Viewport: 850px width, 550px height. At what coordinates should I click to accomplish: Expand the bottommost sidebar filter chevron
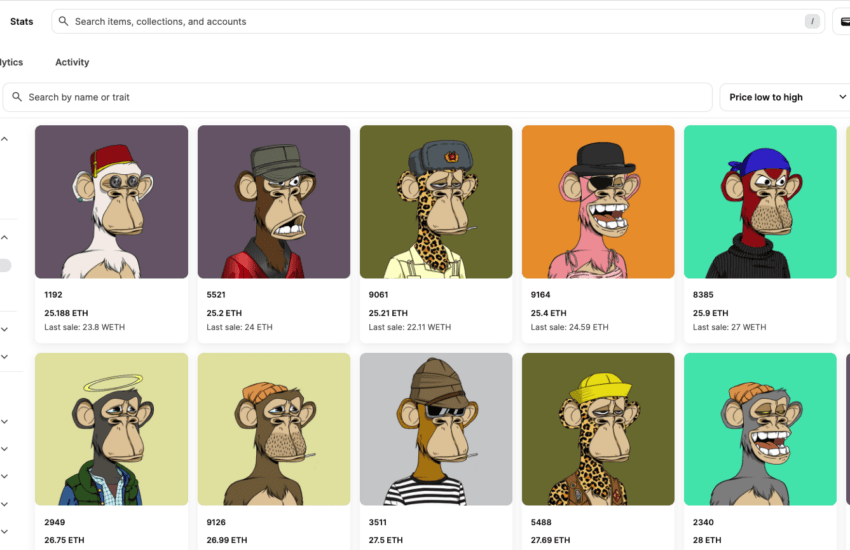click(x=4, y=532)
